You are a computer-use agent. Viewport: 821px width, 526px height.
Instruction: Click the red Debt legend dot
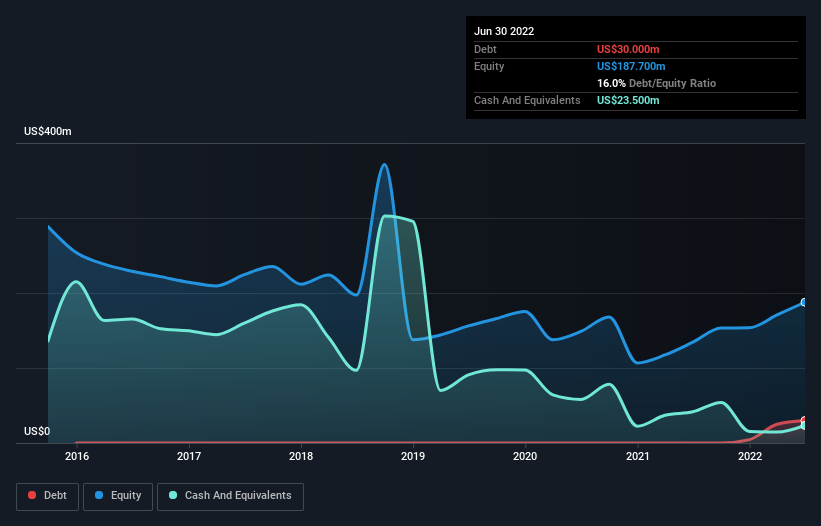32,495
